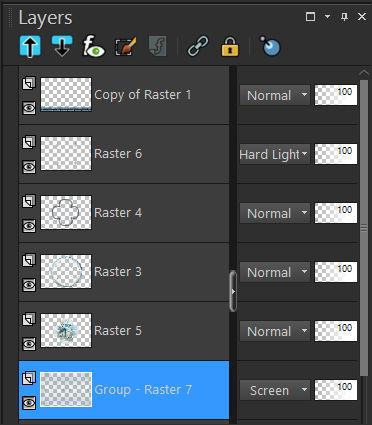Click the Edit Selection brush icon

click(126, 46)
